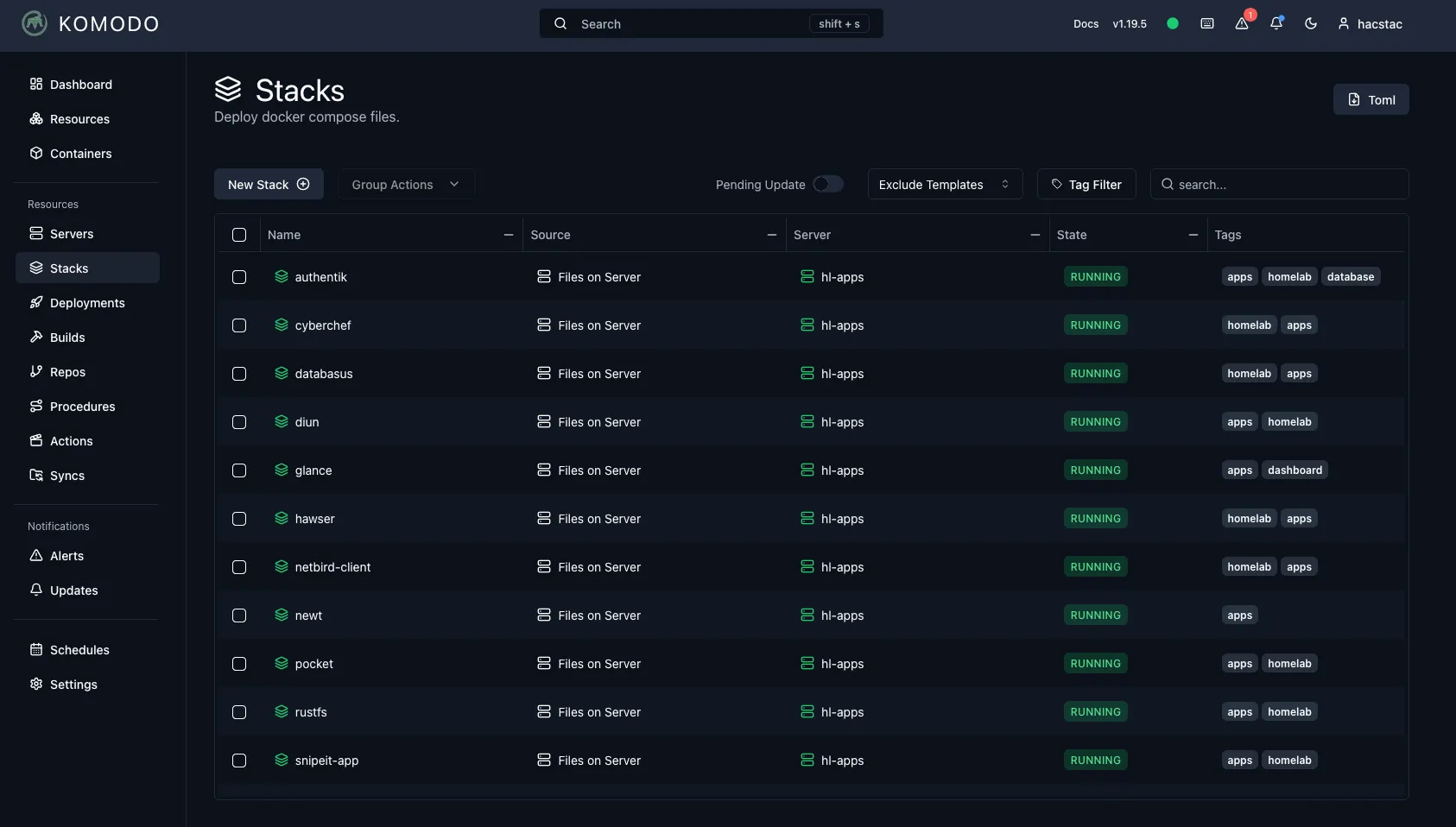The height and width of the screenshot is (827, 1456).
Task: Click the RUNNING state badge for newt
Action: (1095, 616)
